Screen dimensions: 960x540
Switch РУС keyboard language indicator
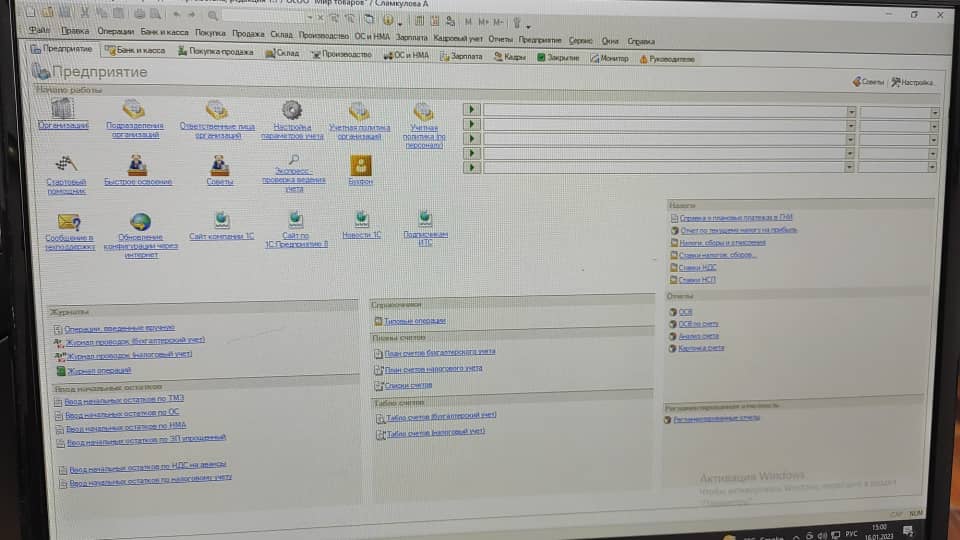tap(851, 534)
